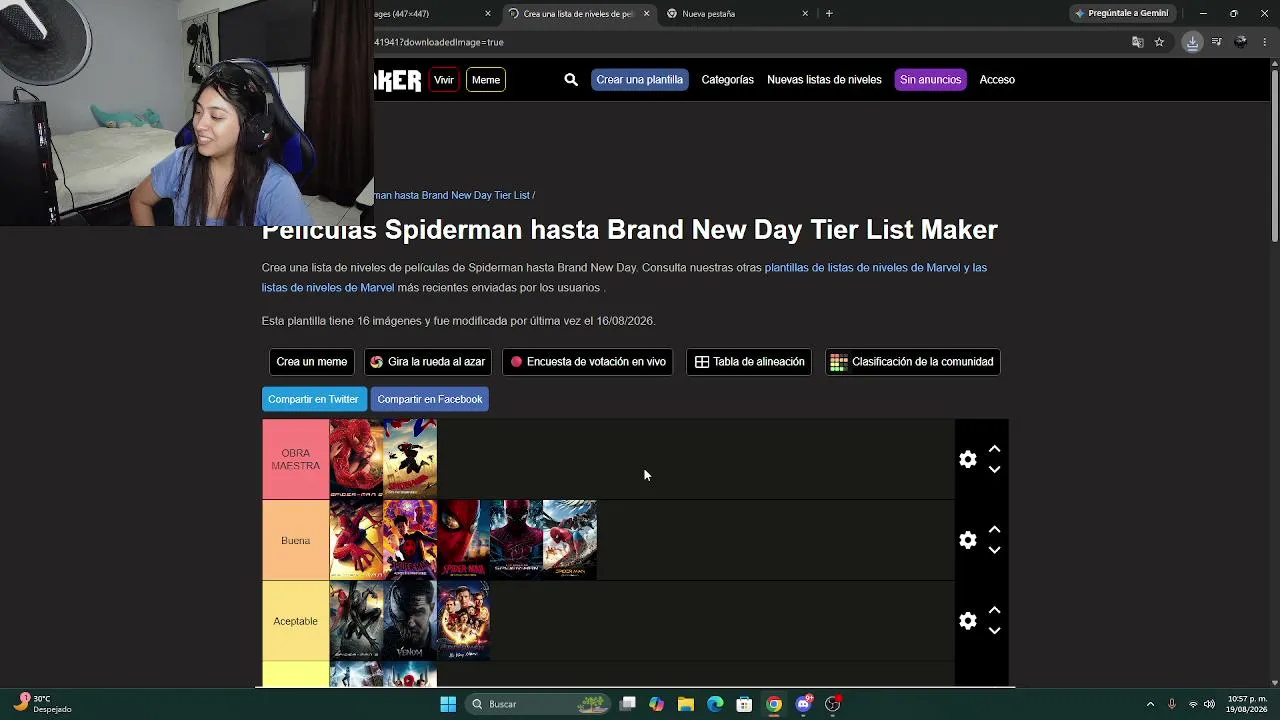This screenshot has width=1280, height=720.
Task: Open the volume control in system tray
Action: [x=1209, y=704]
